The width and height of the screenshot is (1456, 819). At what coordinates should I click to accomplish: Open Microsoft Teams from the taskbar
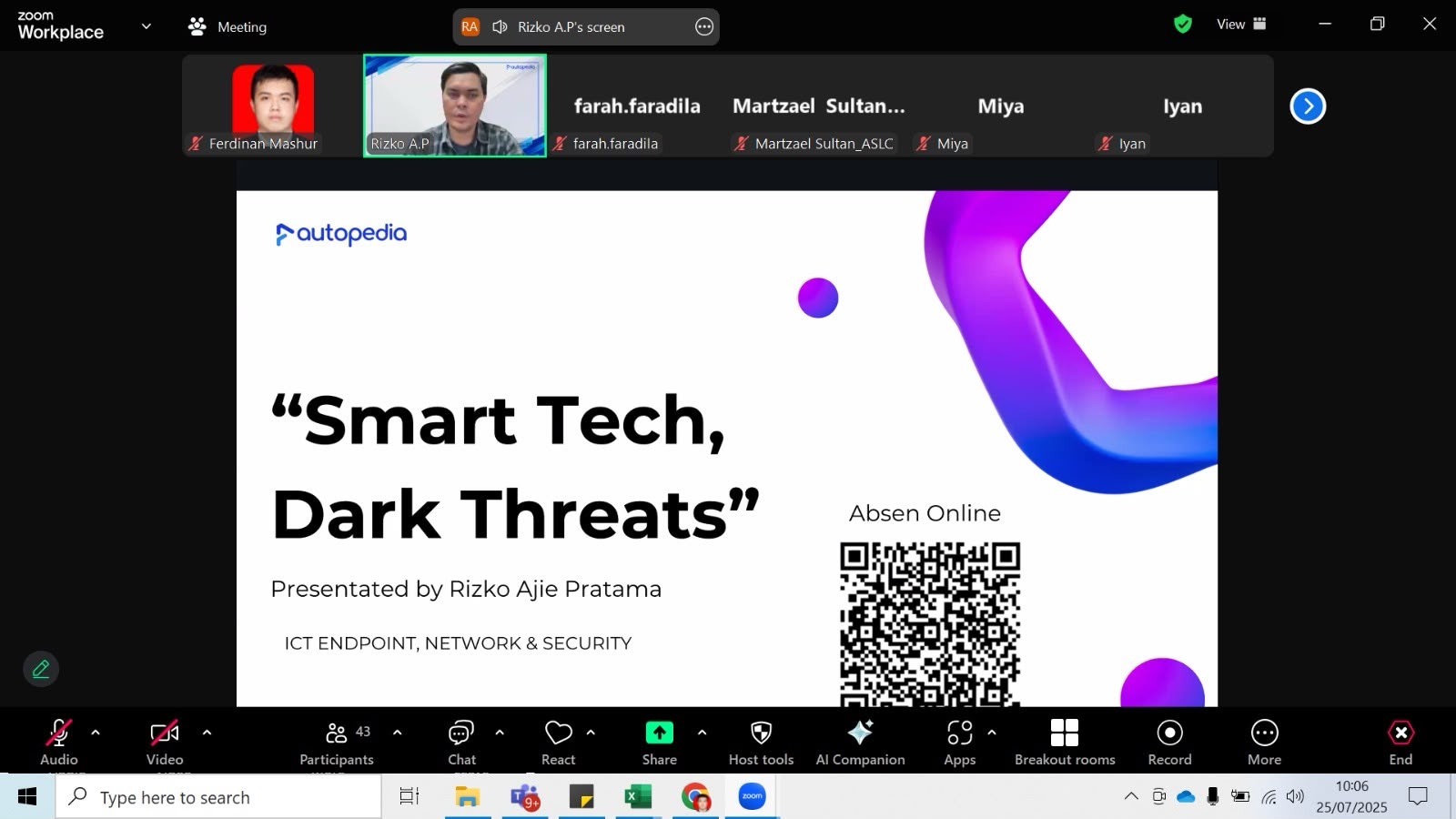point(525,797)
